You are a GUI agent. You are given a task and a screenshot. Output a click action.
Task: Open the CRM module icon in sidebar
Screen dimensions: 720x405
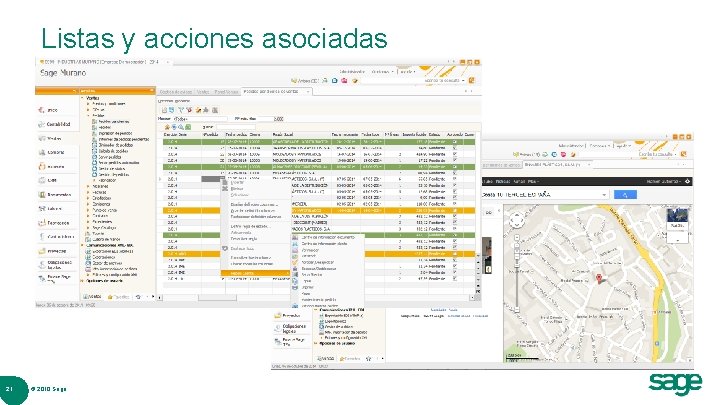click(42, 180)
